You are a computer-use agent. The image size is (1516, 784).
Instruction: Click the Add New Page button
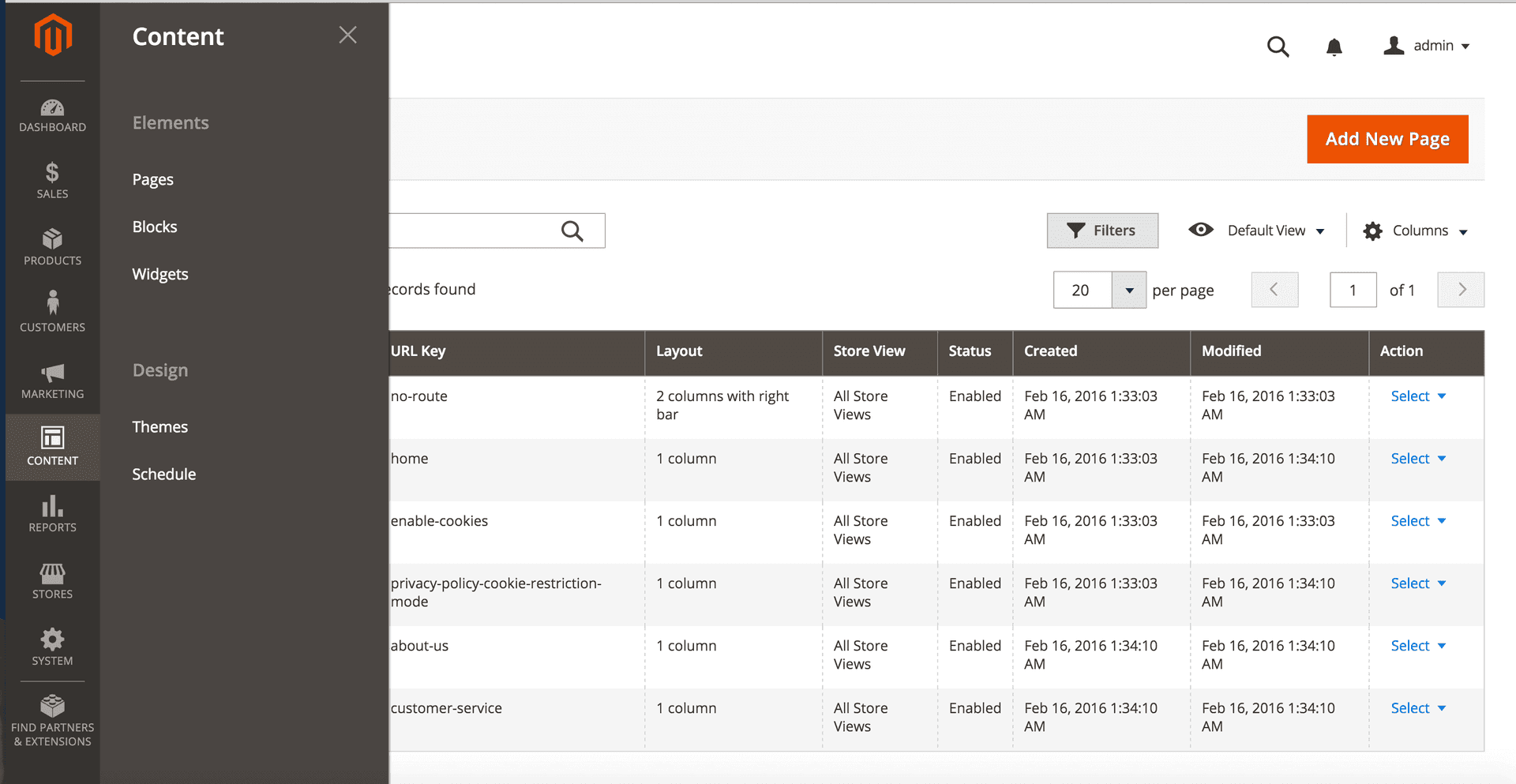tap(1387, 140)
